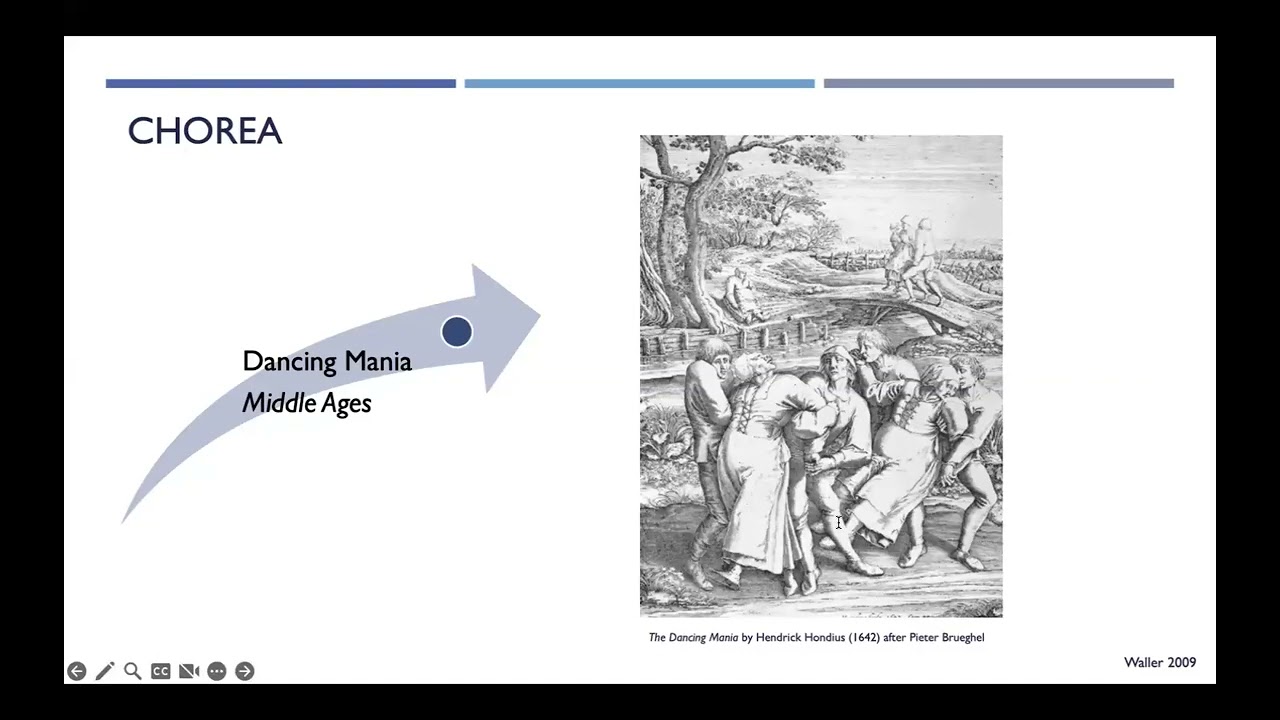The height and width of the screenshot is (720, 1280).
Task: Advance to the next slide arrow
Action: click(245, 671)
